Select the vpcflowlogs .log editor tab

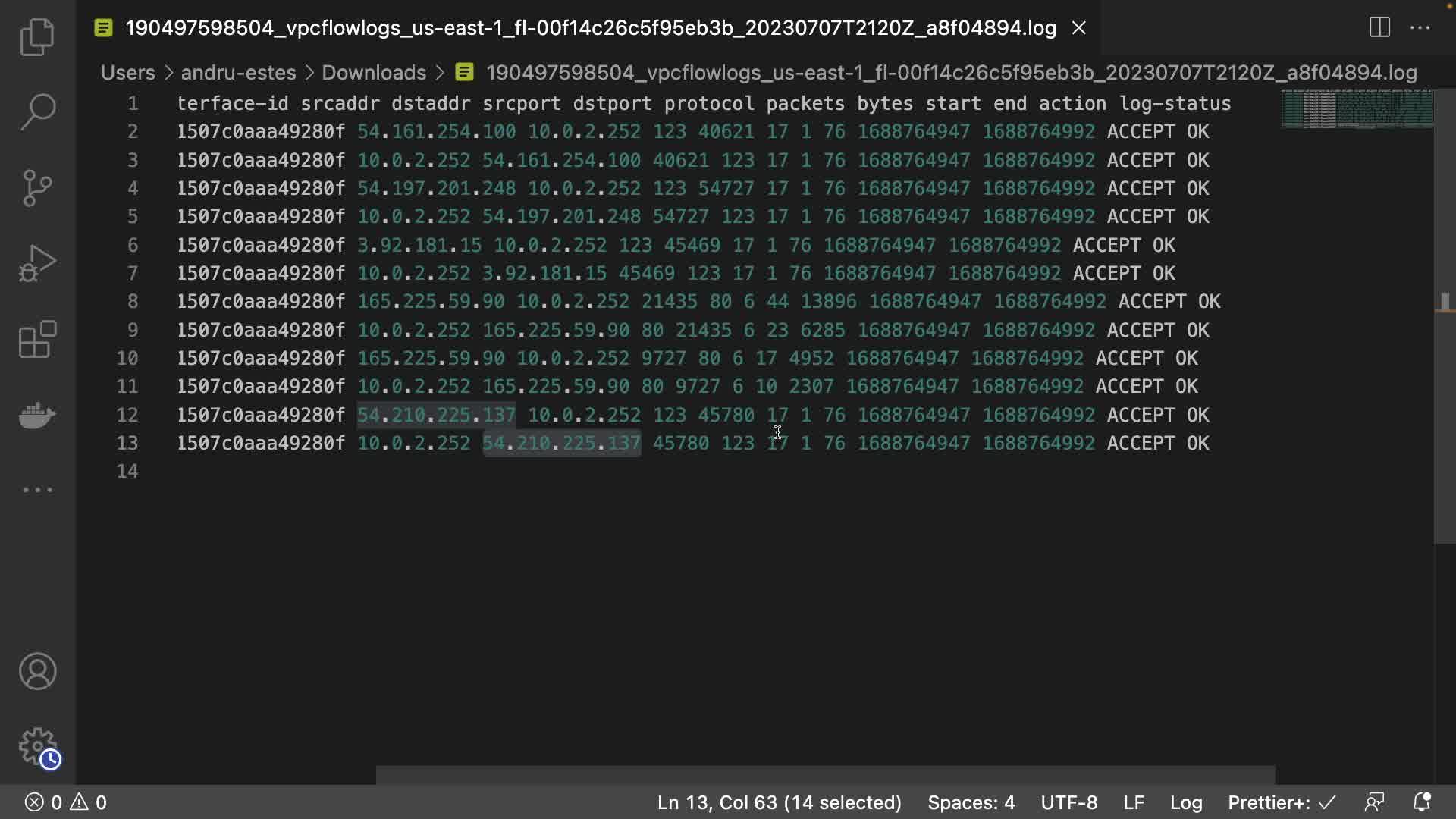589,28
